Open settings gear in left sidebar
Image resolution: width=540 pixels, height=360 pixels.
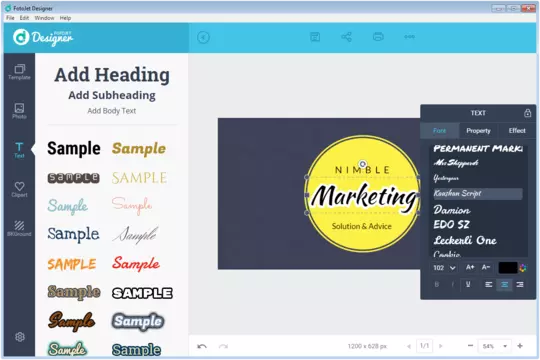20,337
